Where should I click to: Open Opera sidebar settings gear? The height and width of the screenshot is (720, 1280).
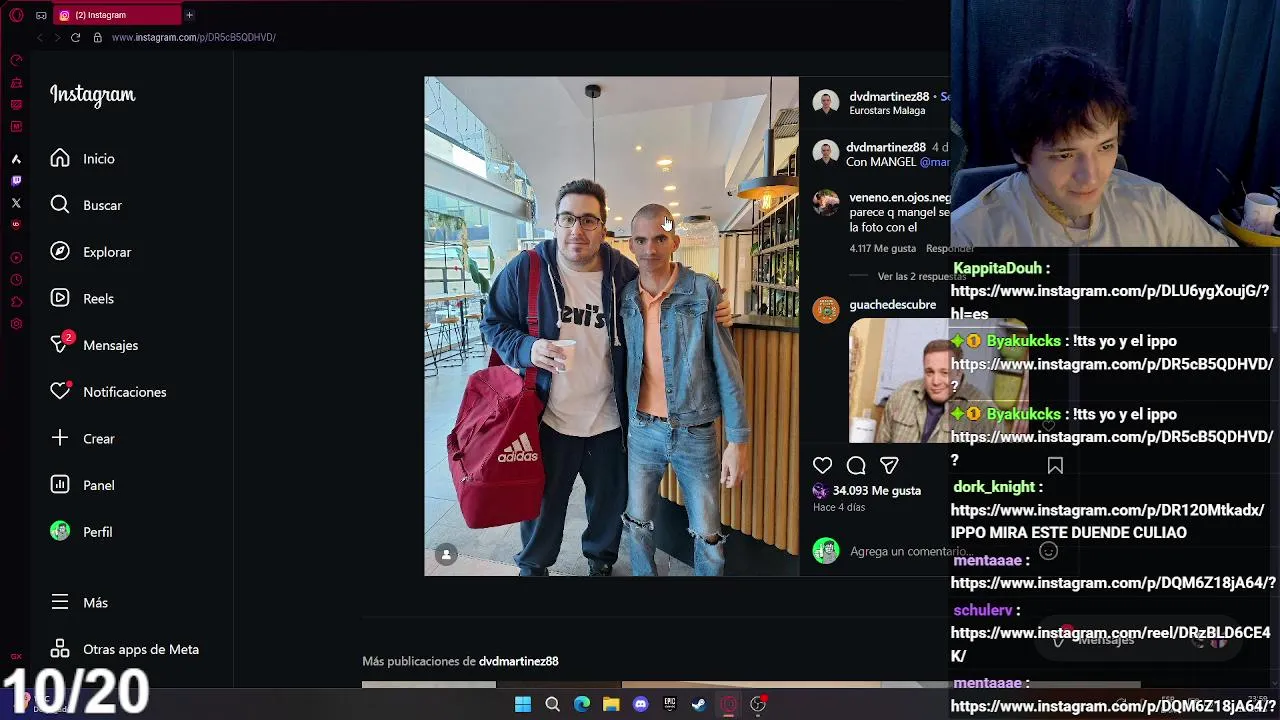16,324
